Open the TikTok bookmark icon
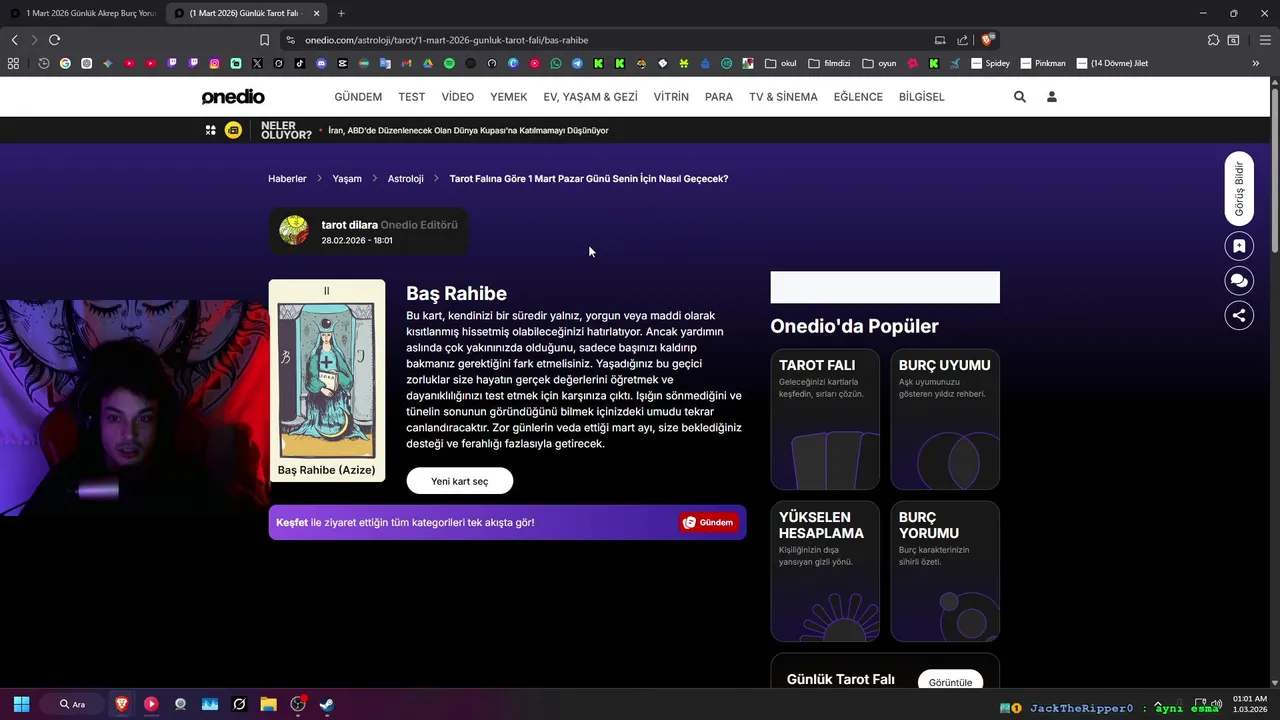The height and width of the screenshot is (720, 1280). coord(300,63)
